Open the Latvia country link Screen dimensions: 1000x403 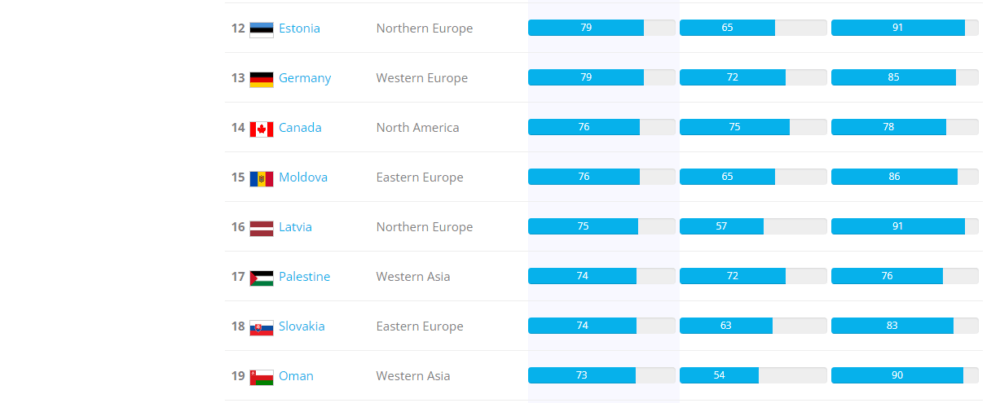coord(295,227)
